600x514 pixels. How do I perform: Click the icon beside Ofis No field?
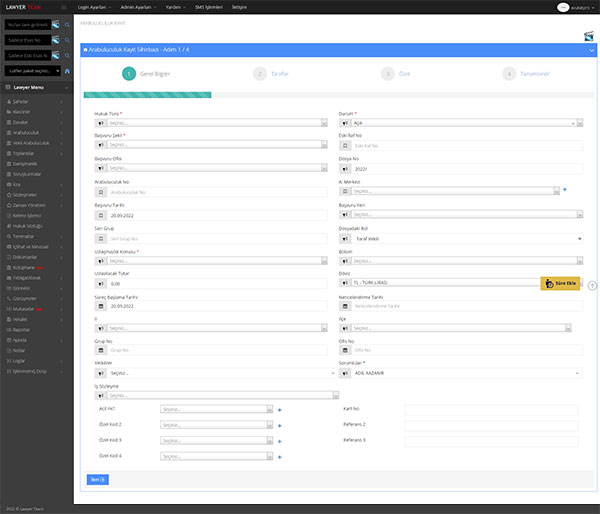(x=345, y=350)
